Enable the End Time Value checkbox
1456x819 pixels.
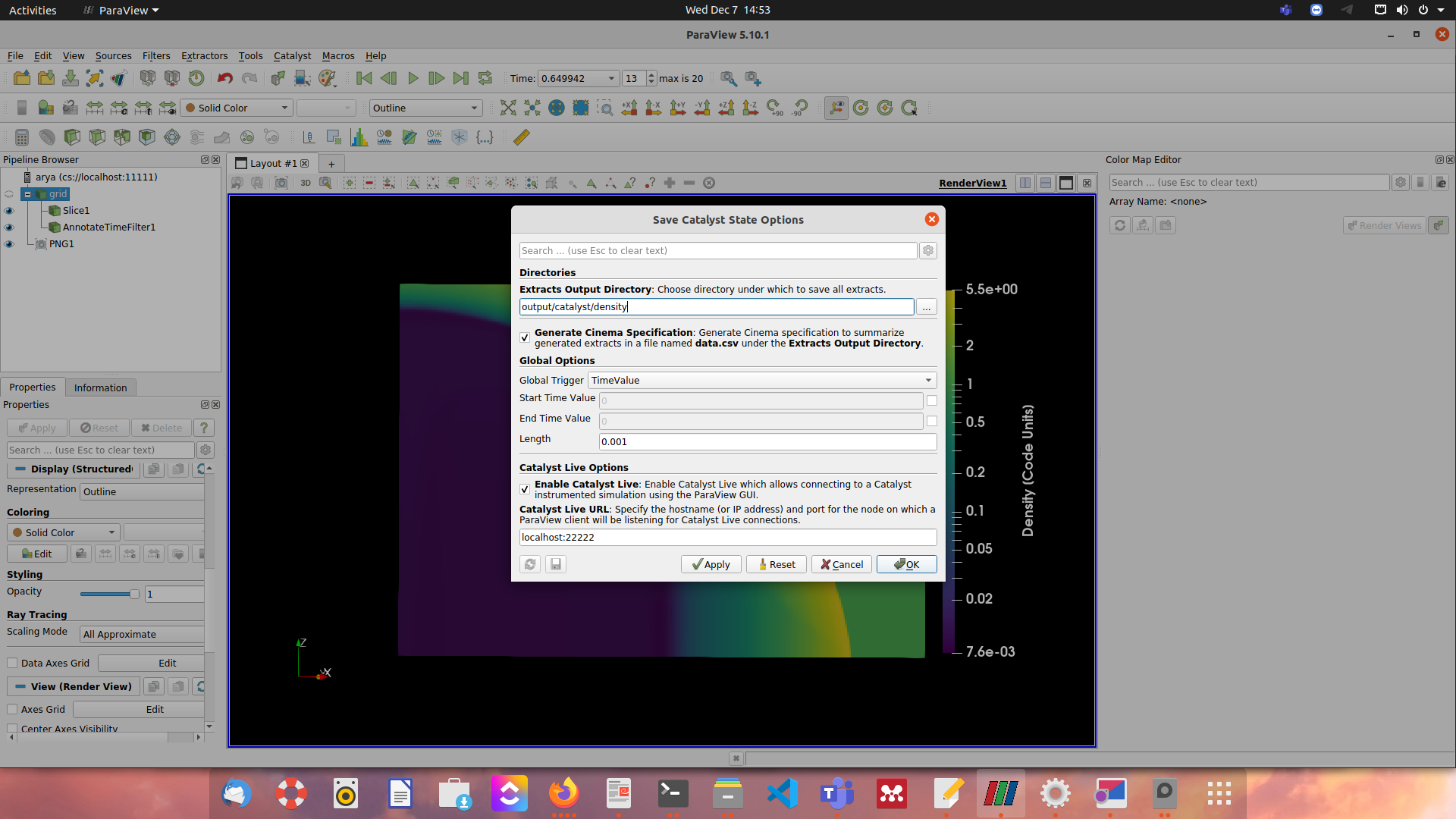tap(932, 421)
